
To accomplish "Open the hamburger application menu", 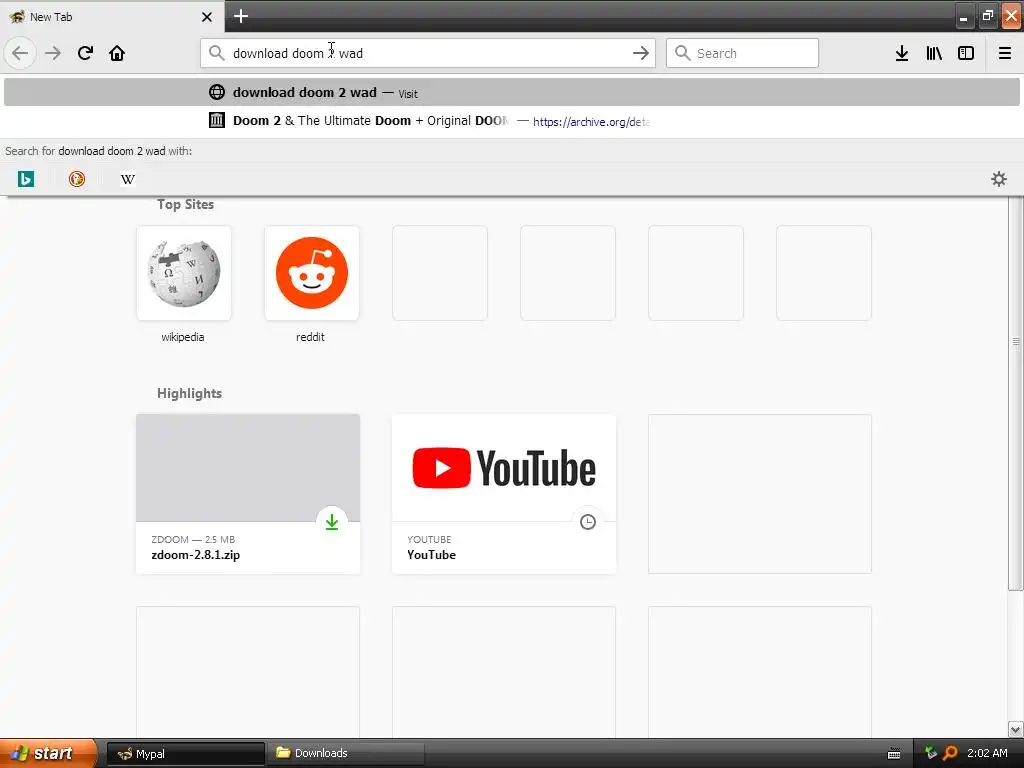I will (1005, 53).
